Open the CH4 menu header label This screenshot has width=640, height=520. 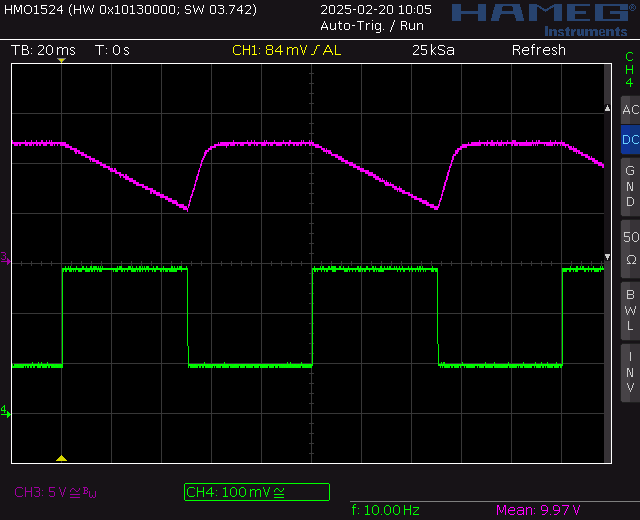pyautogui.click(x=629, y=69)
